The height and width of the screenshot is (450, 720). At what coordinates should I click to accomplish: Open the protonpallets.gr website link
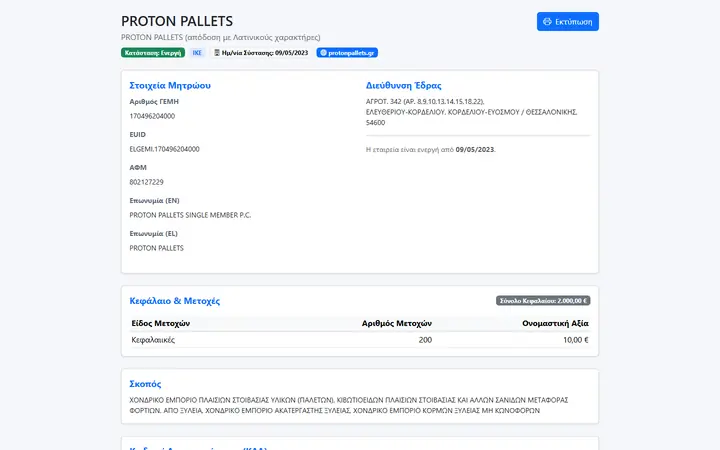tap(347, 53)
